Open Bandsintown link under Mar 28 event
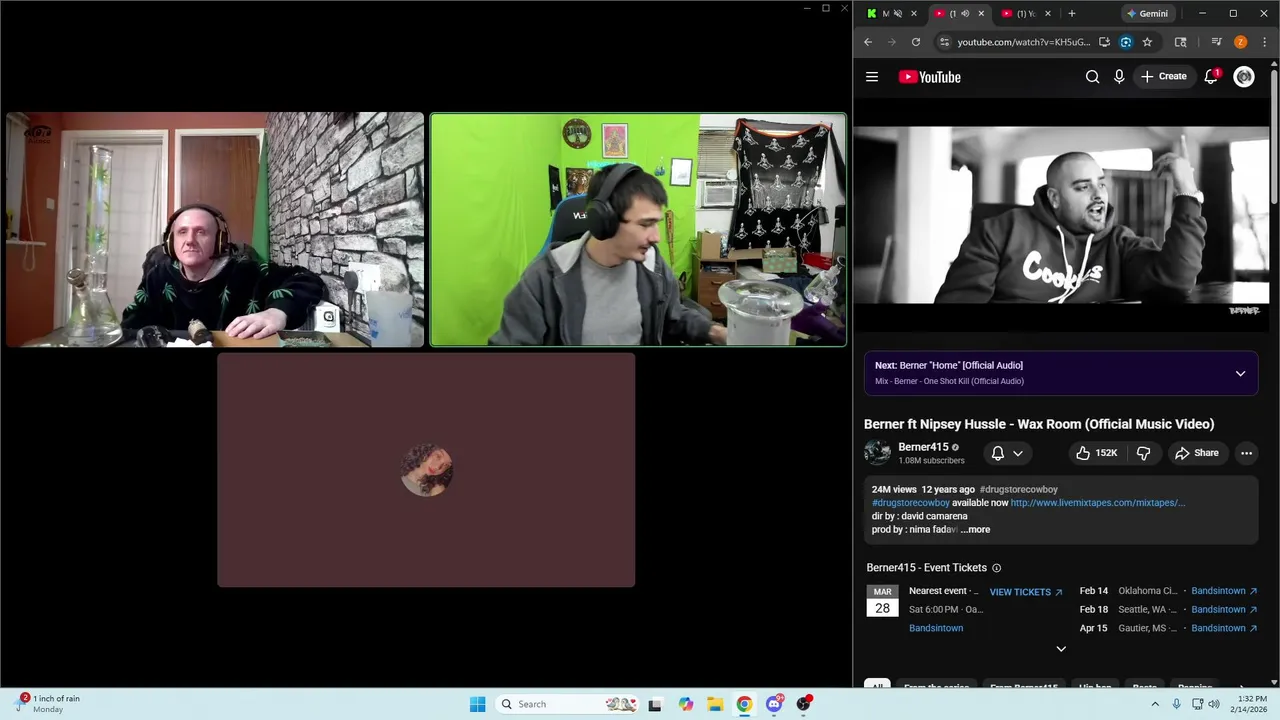Viewport: 1280px width, 720px height. click(x=936, y=628)
